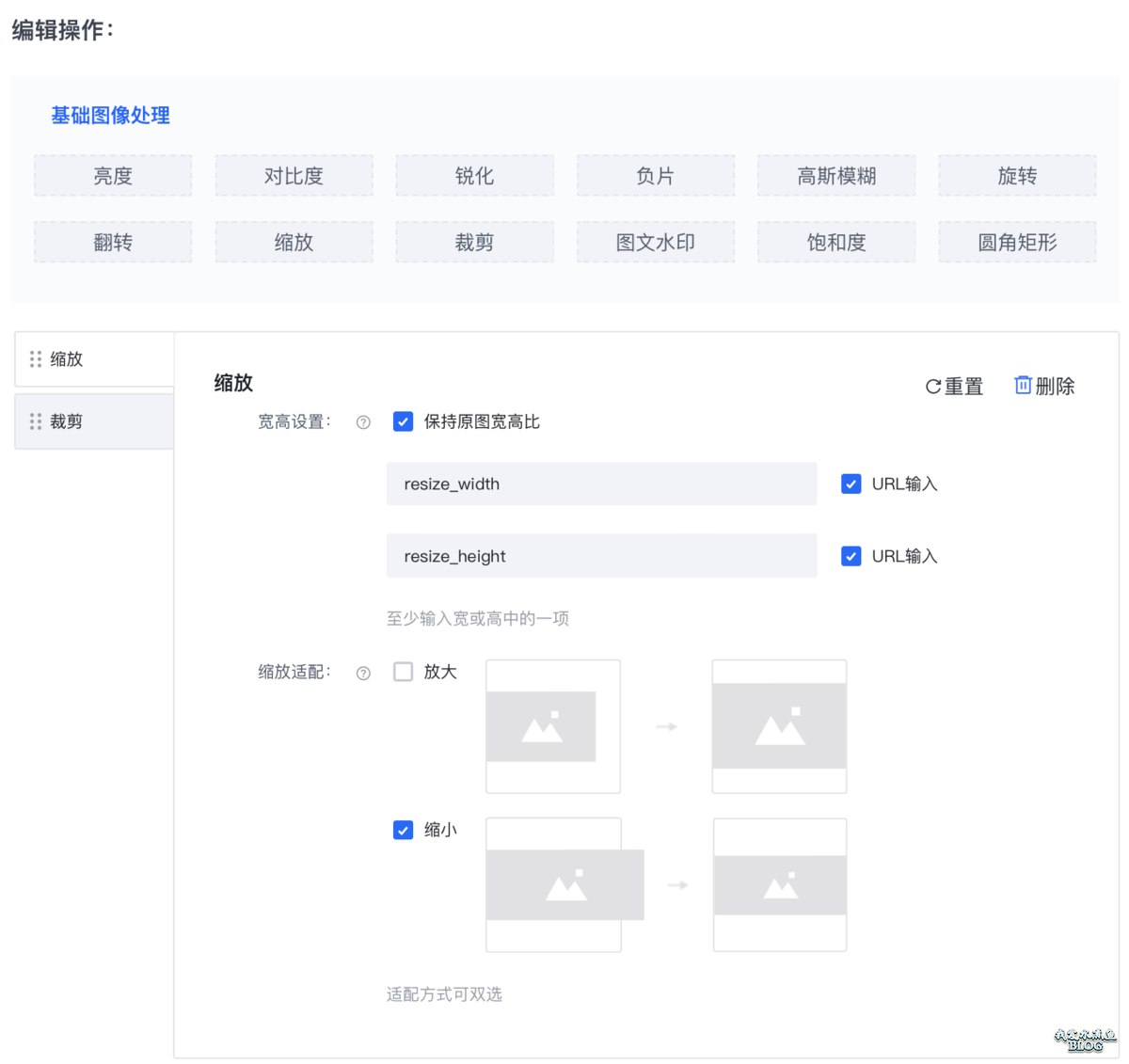Open the help tooltip beside 缩放适配

point(362,673)
